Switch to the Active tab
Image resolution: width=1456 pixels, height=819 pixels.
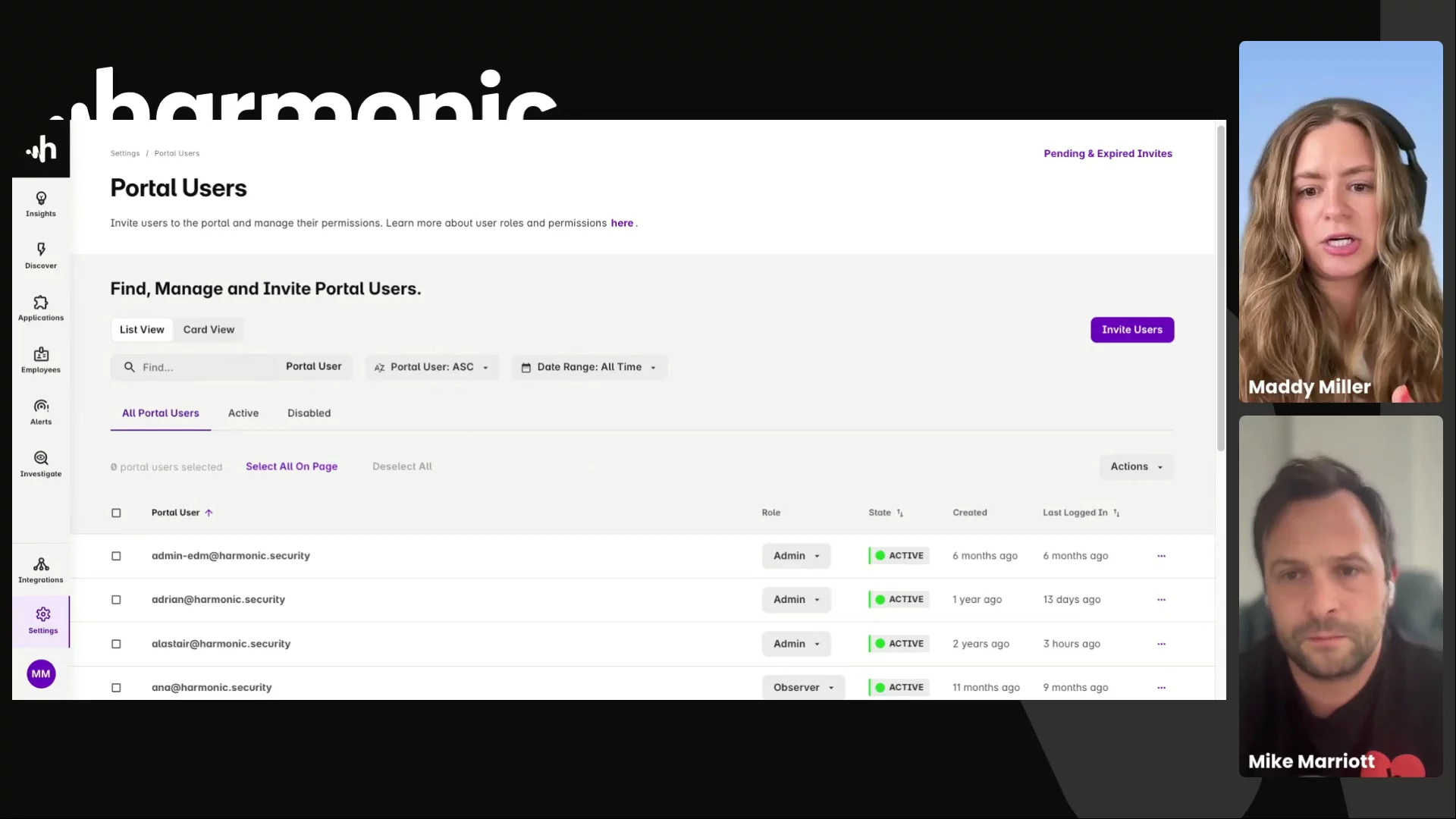(243, 413)
